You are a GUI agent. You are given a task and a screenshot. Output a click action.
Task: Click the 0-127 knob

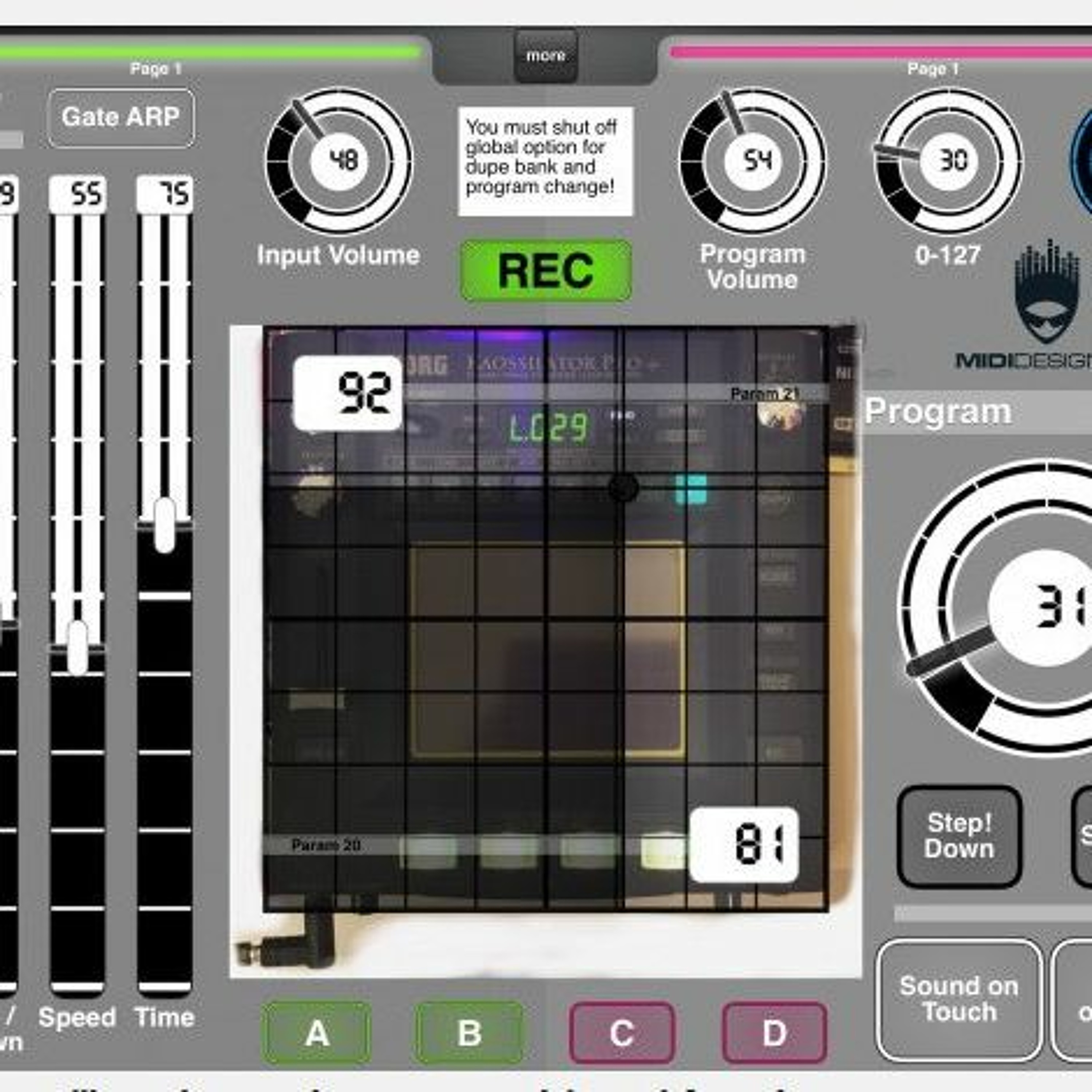pos(949,161)
